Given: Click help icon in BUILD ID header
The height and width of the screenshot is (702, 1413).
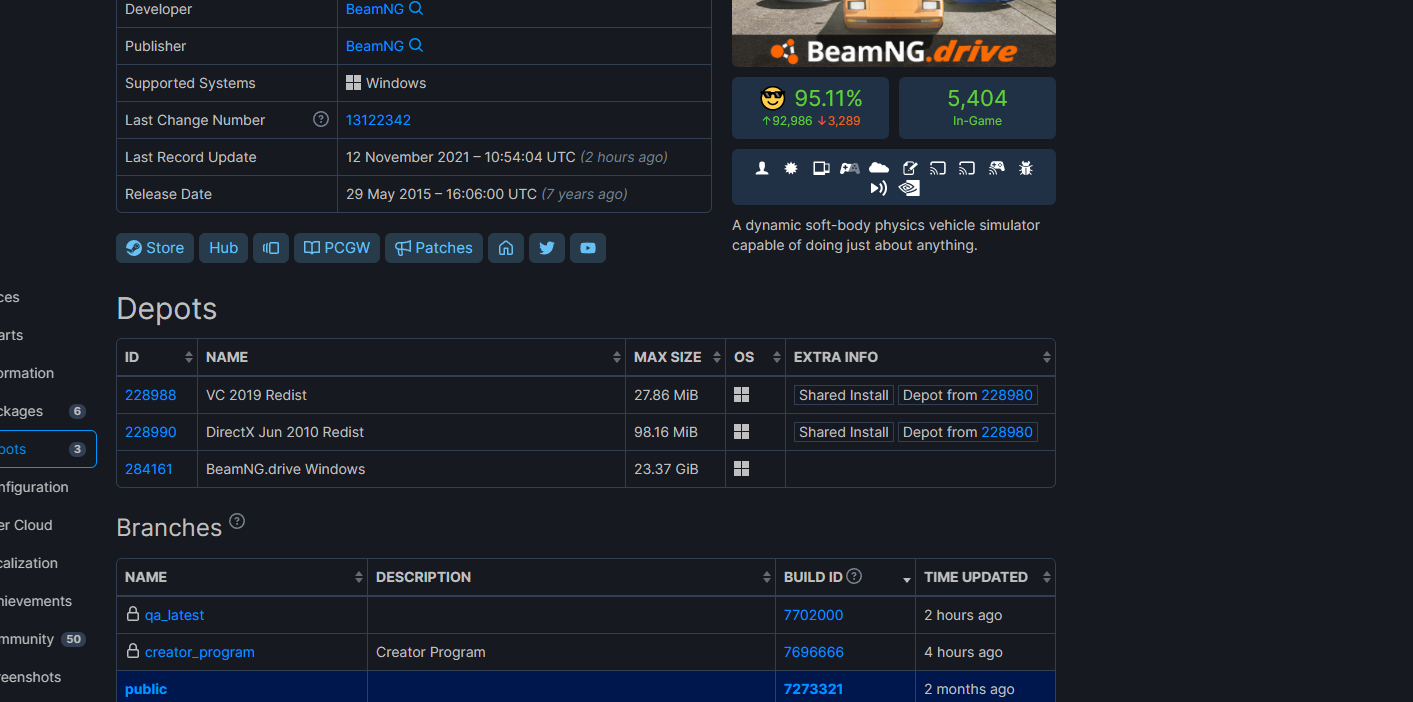Looking at the screenshot, I should [854, 576].
